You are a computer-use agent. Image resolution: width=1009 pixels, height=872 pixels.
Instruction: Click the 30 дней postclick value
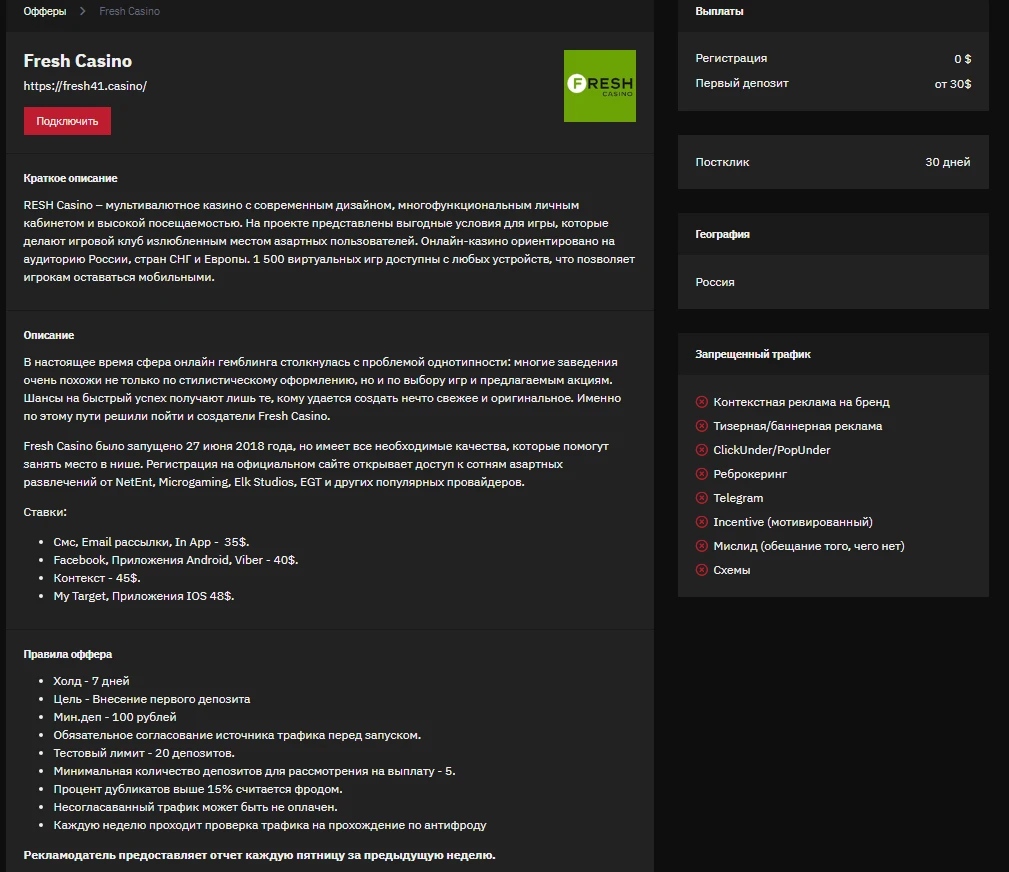pyautogui.click(x=947, y=162)
